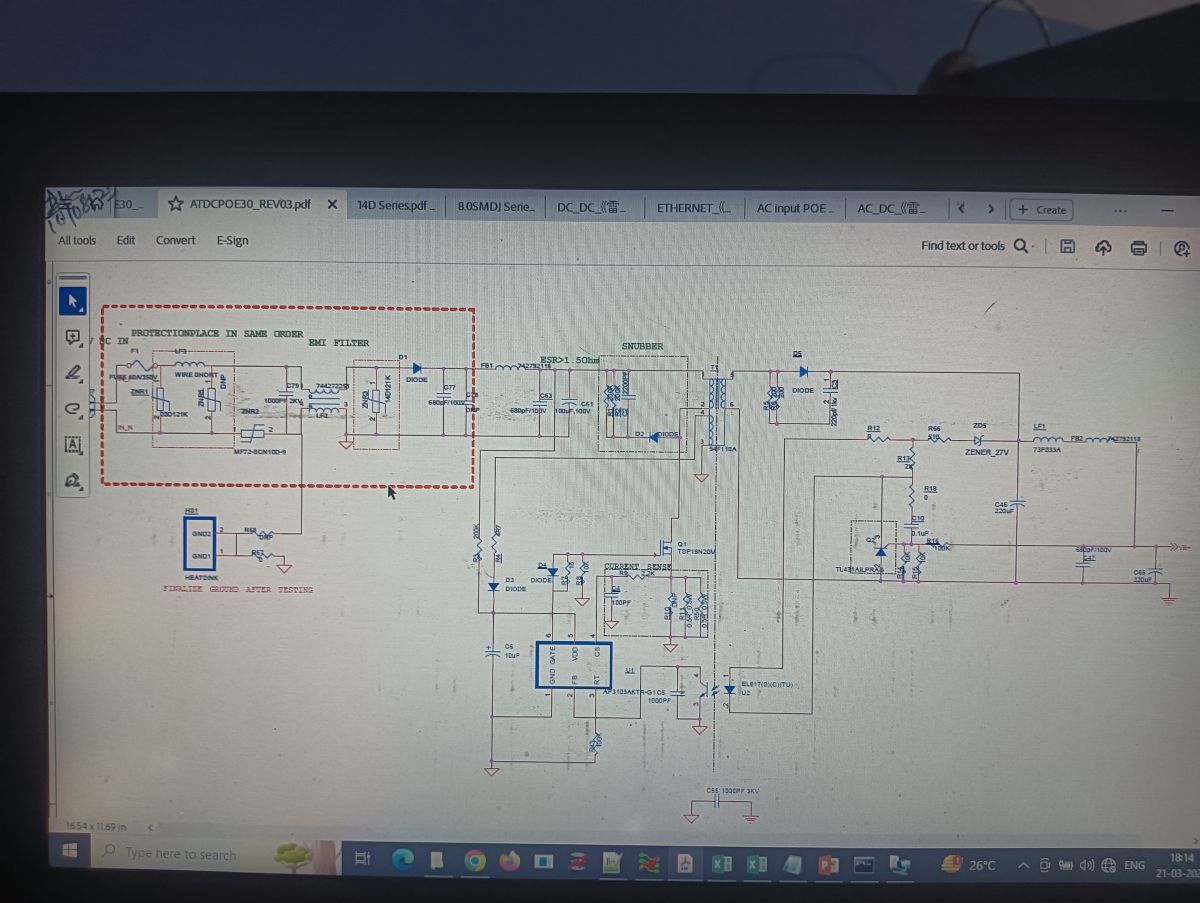Open the Edit menu
Screen dimensions: 1200x903
[x=126, y=240]
